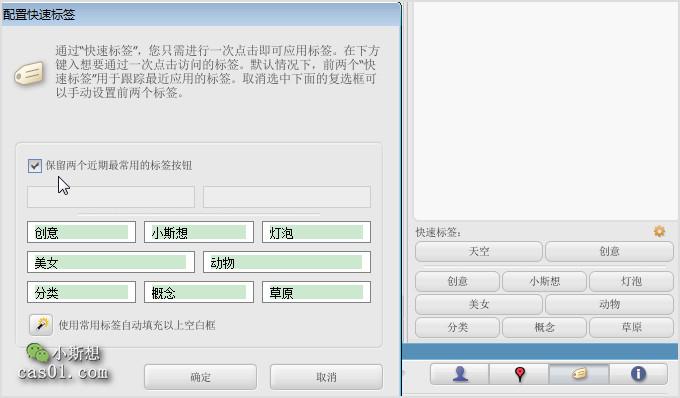Apply the 灯泡 quick tag button

[631, 281]
